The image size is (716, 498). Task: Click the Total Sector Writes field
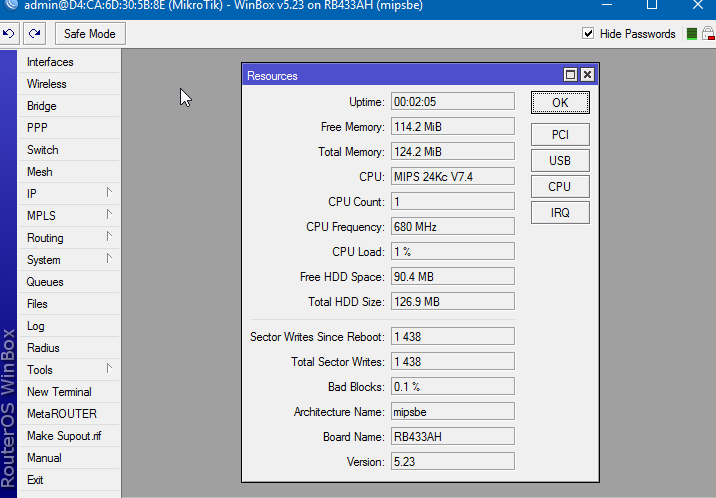tap(453, 362)
